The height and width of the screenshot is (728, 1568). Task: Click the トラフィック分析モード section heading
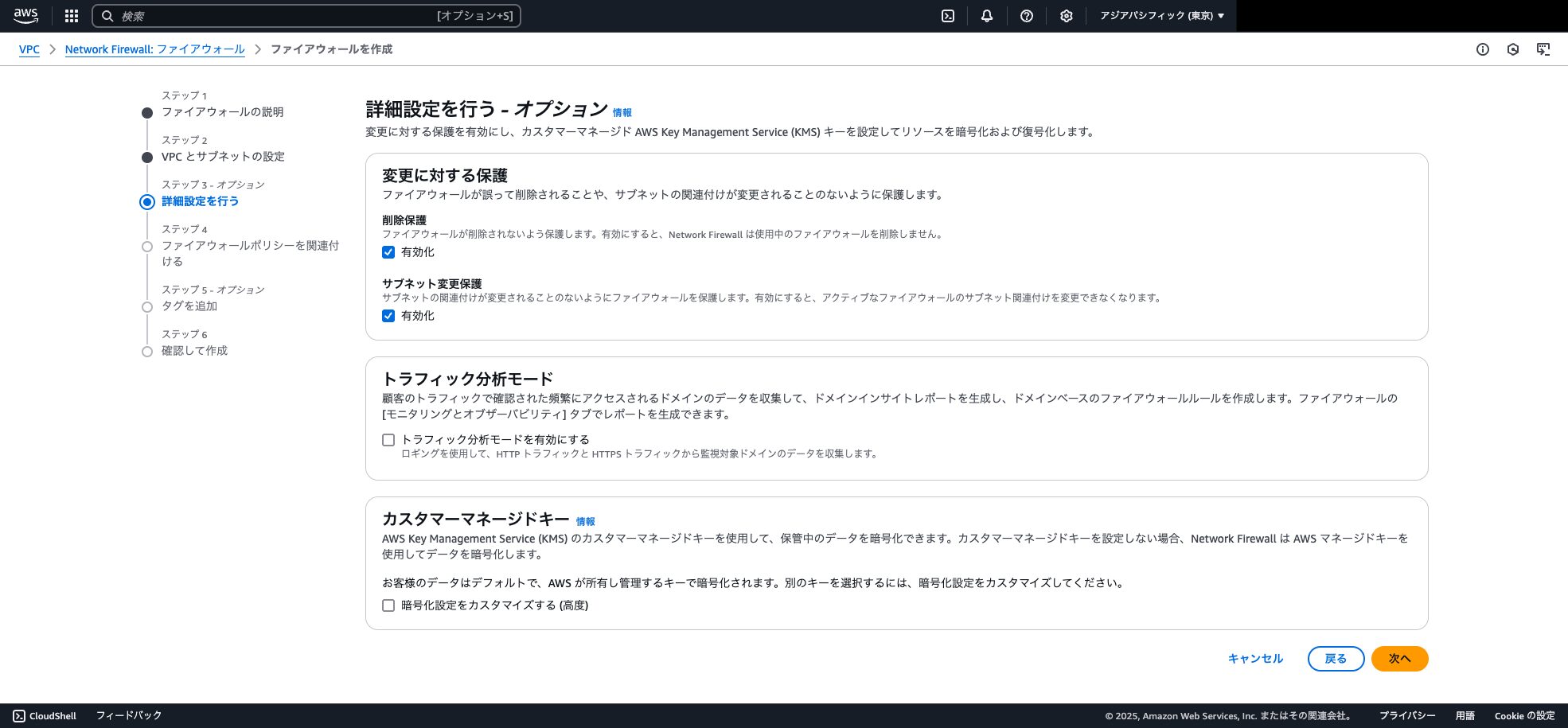click(x=467, y=380)
